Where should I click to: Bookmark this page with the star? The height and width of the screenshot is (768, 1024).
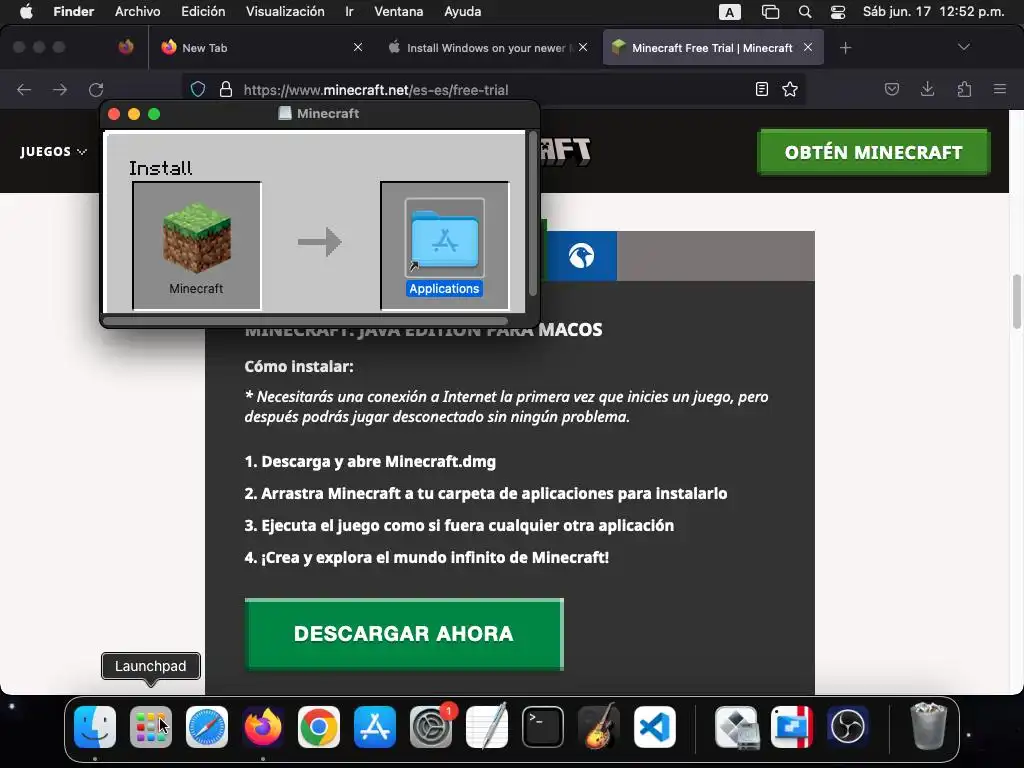[x=790, y=89]
